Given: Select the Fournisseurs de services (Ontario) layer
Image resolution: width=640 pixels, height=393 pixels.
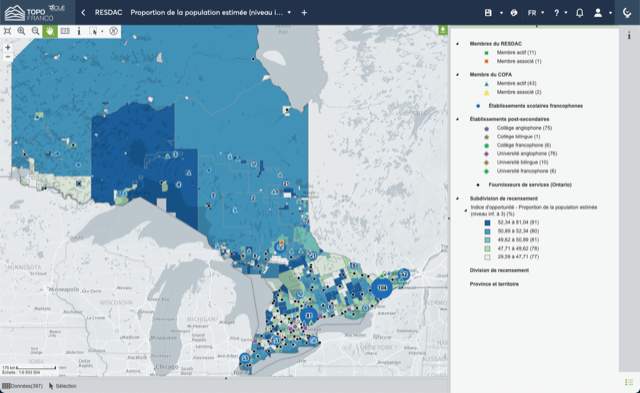Looking at the screenshot, I should pyautogui.click(x=530, y=185).
